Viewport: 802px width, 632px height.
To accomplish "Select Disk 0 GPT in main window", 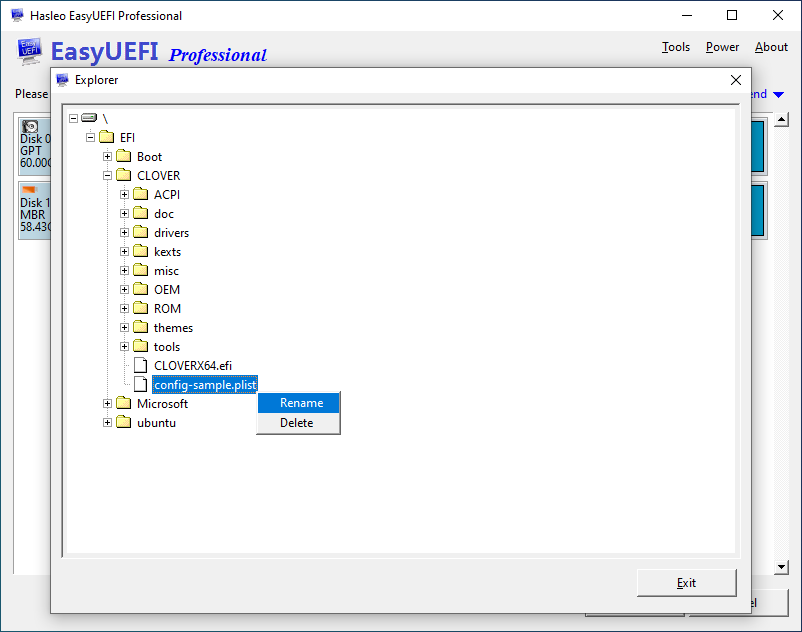I will (35, 146).
